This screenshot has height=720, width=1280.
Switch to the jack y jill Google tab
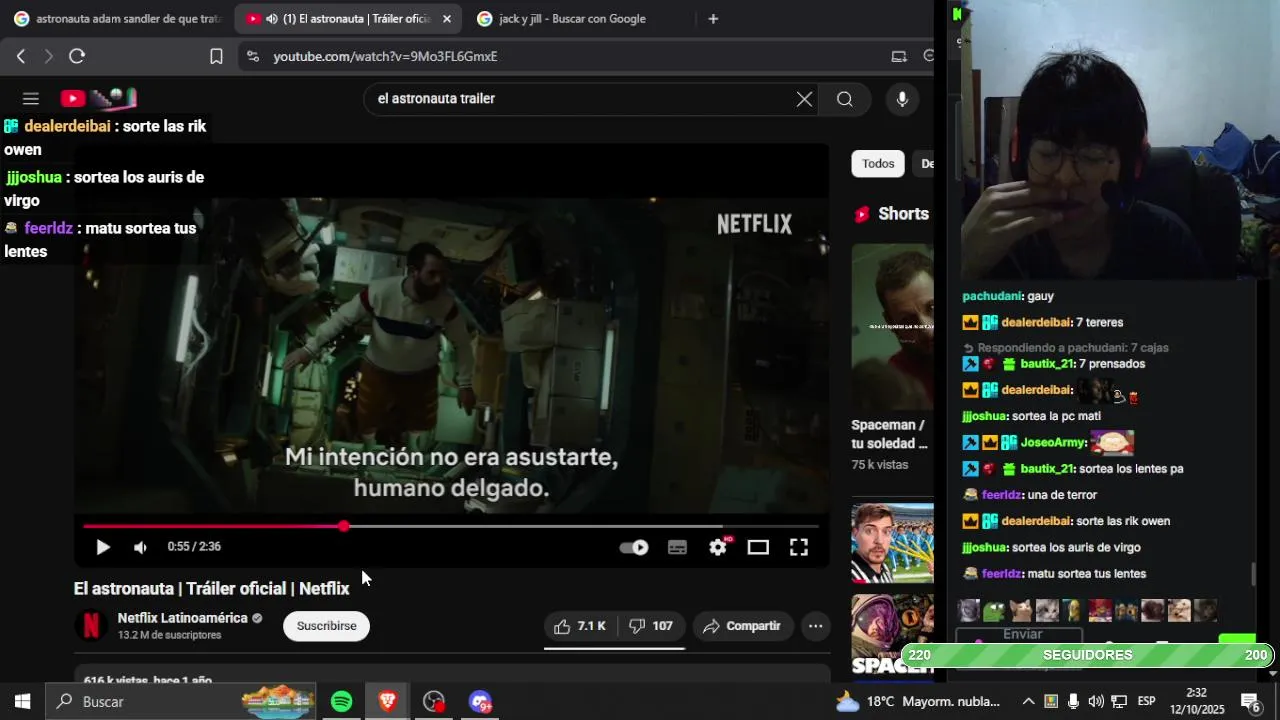572,19
